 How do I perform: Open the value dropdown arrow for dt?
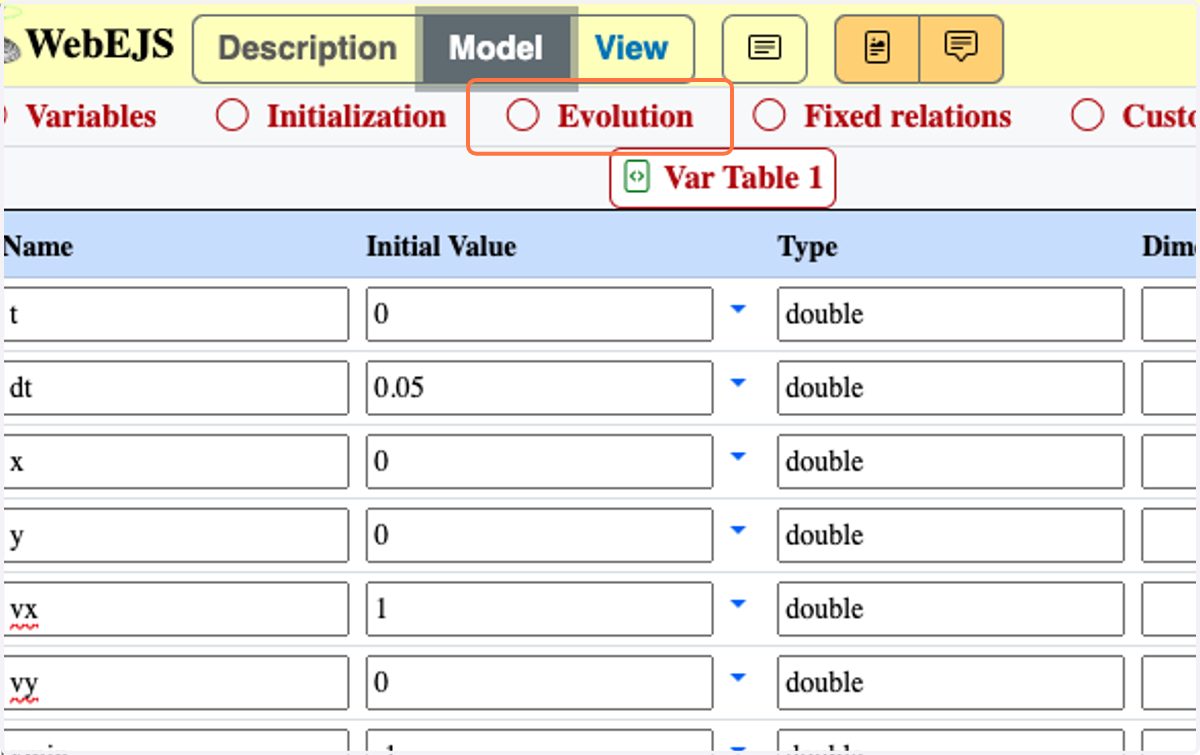click(x=738, y=383)
